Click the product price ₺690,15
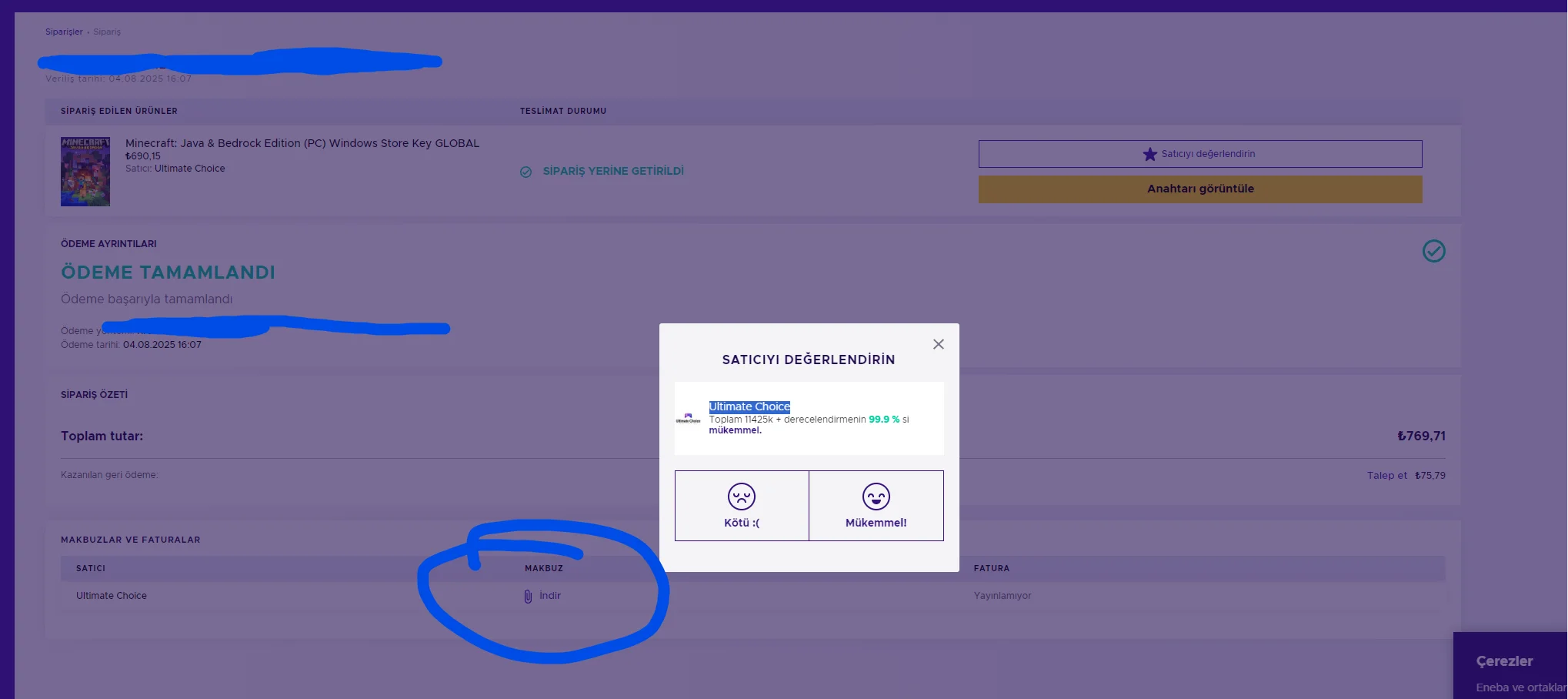The height and width of the screenshot is (699, 1568). (x=143, y=156)
